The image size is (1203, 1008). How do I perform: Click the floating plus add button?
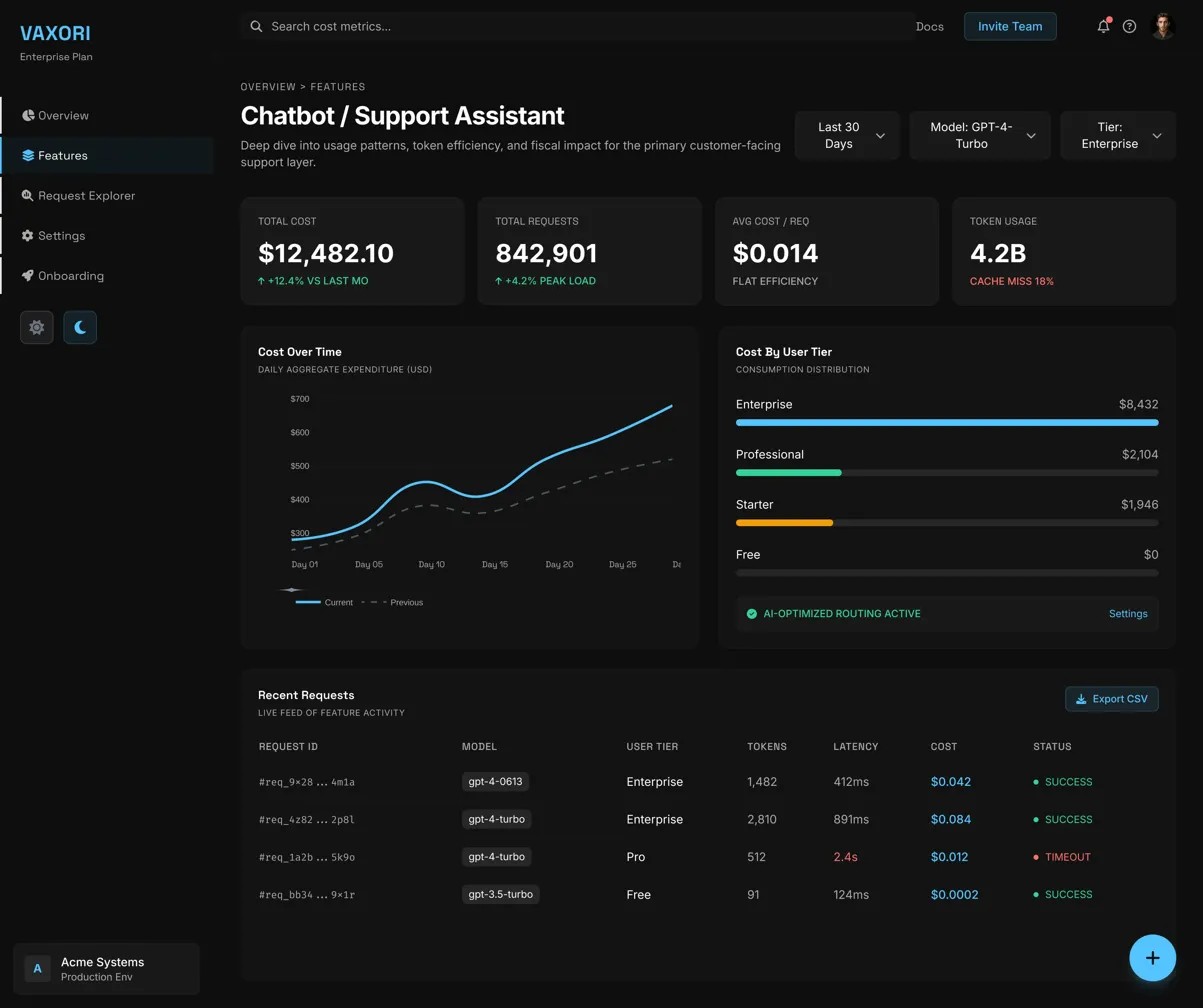pyautogui.click(x=1152, y=958)
